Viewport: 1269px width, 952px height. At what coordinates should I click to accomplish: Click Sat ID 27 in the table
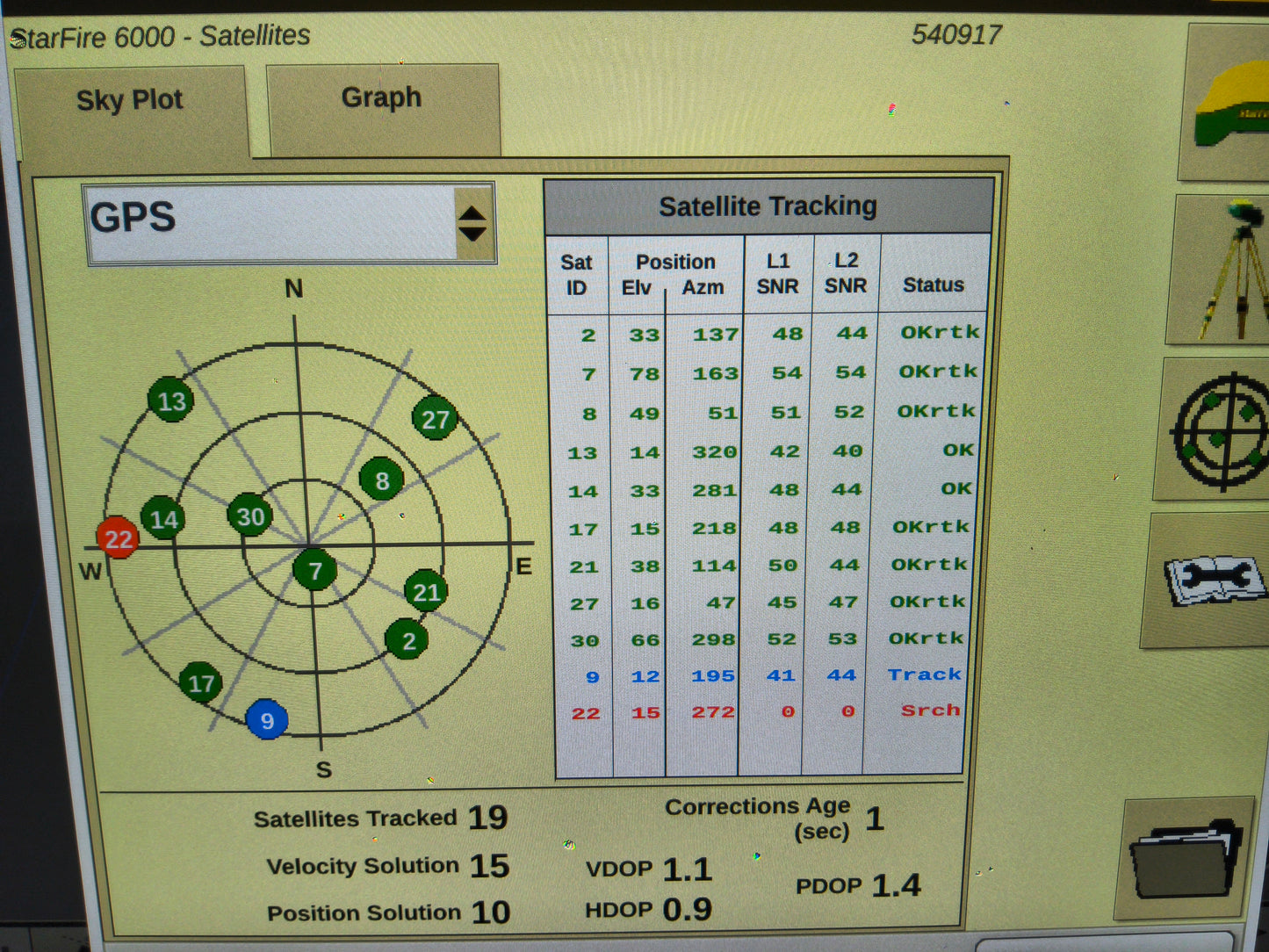(x=584, y=604)
